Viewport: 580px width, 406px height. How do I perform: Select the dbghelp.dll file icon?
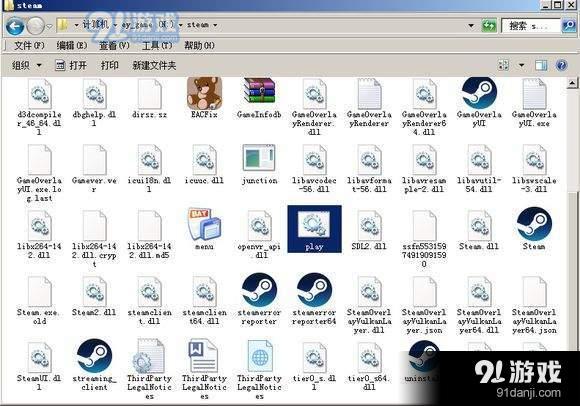click(x=94, y=94)
